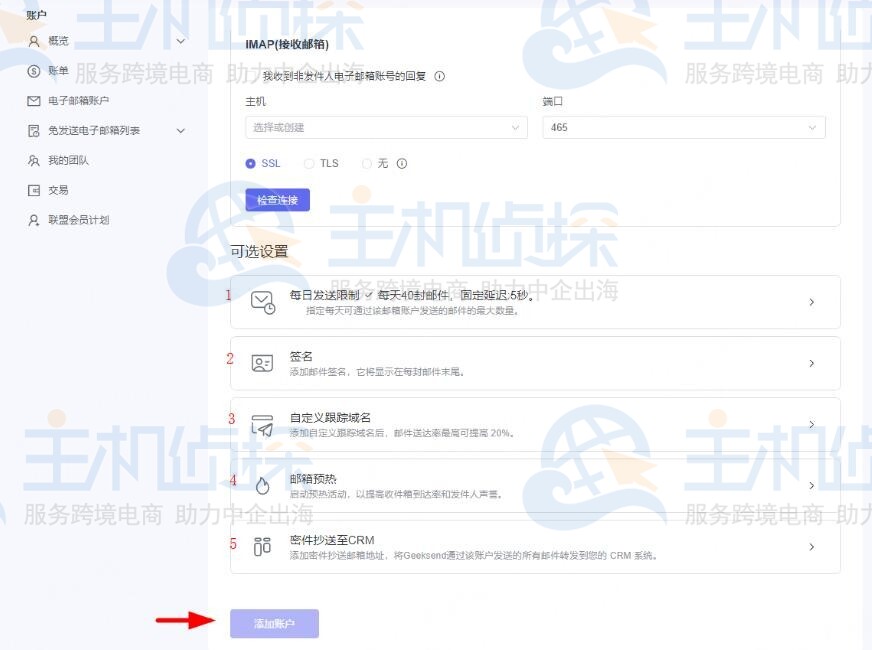Click the 密件抄送至CRM icon

[x=261, y=546]
